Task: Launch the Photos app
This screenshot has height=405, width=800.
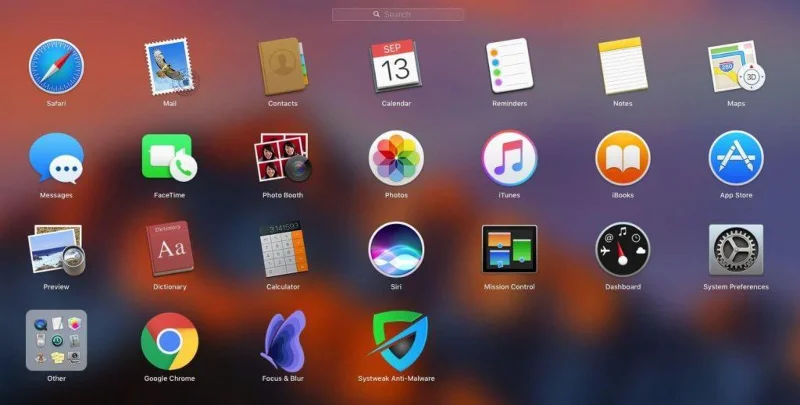Action: tap(396, 158)
